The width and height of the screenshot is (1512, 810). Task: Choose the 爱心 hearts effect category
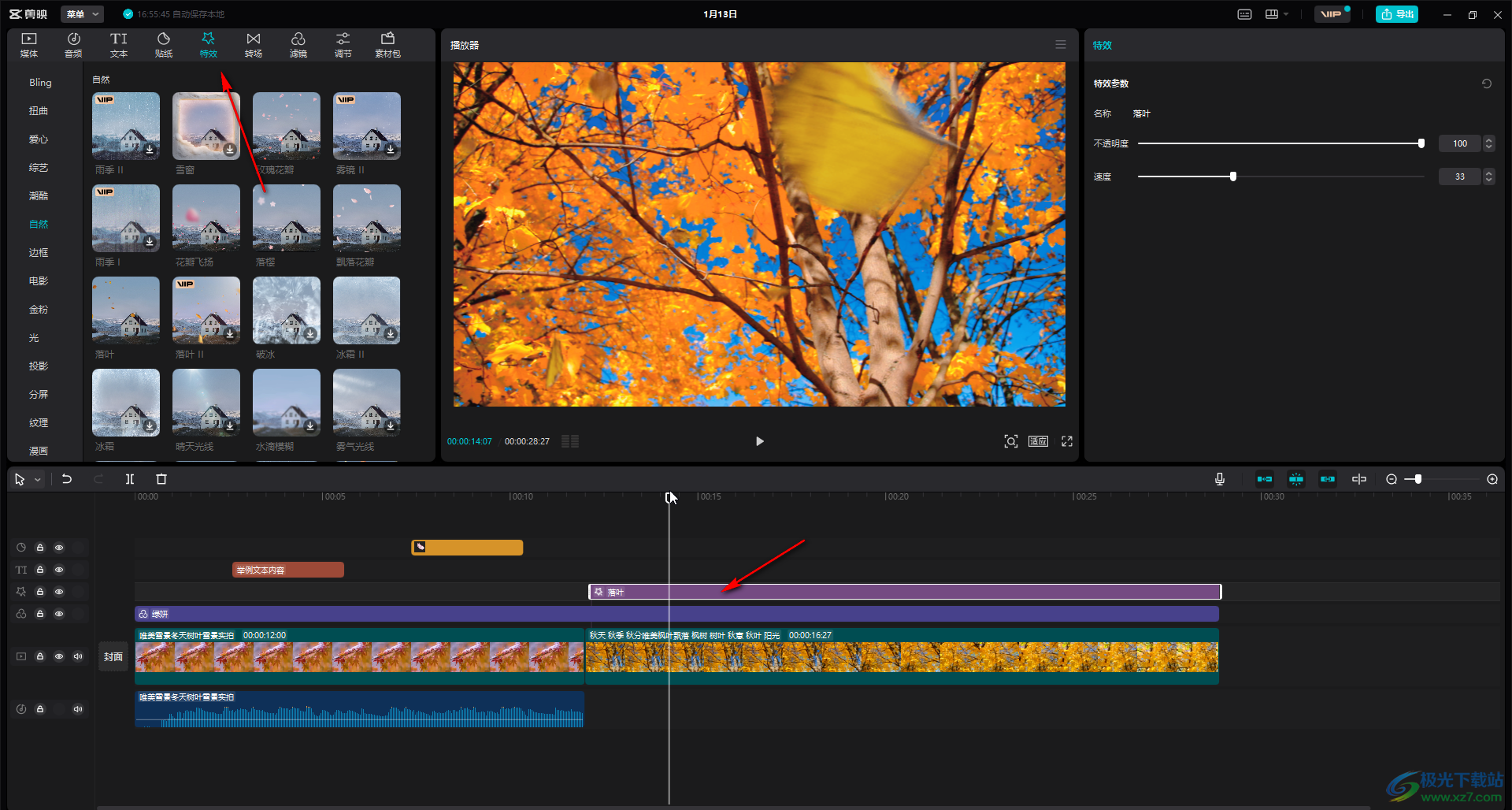(39, 139)
